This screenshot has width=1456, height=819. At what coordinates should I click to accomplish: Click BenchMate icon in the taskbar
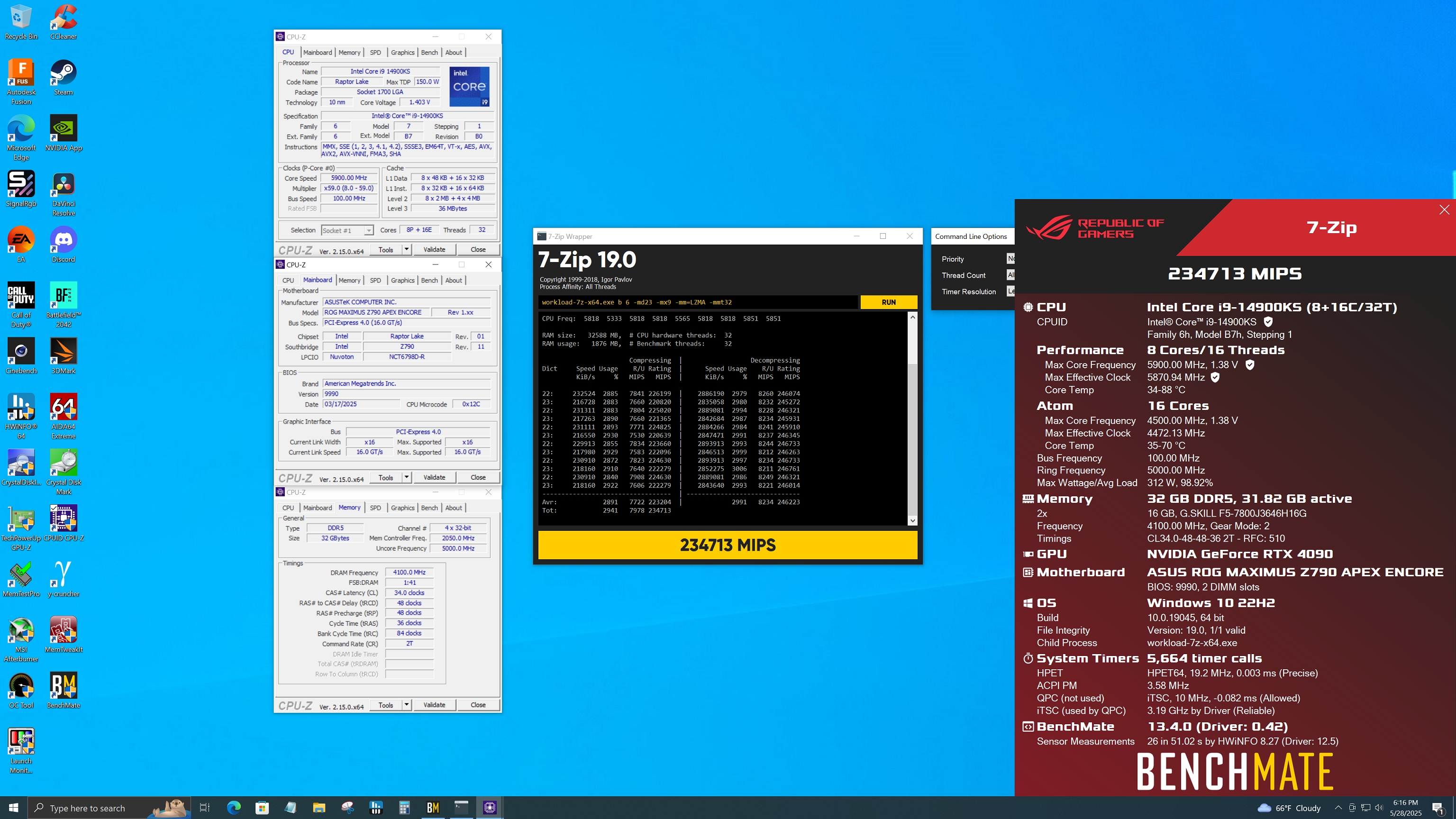pos(433,808)
